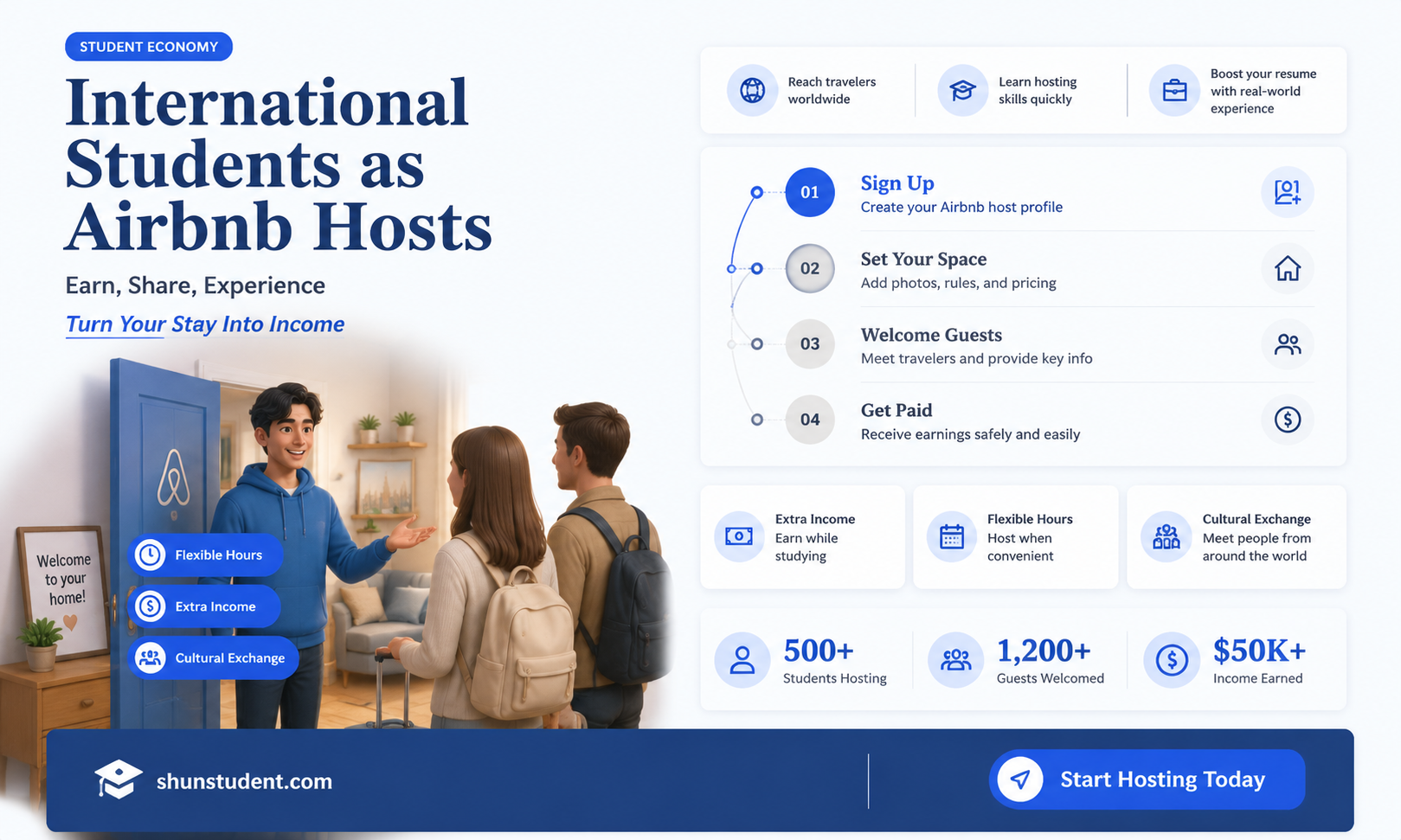Click the International Students as Airbnb Hosts headline

coord(279,164)
